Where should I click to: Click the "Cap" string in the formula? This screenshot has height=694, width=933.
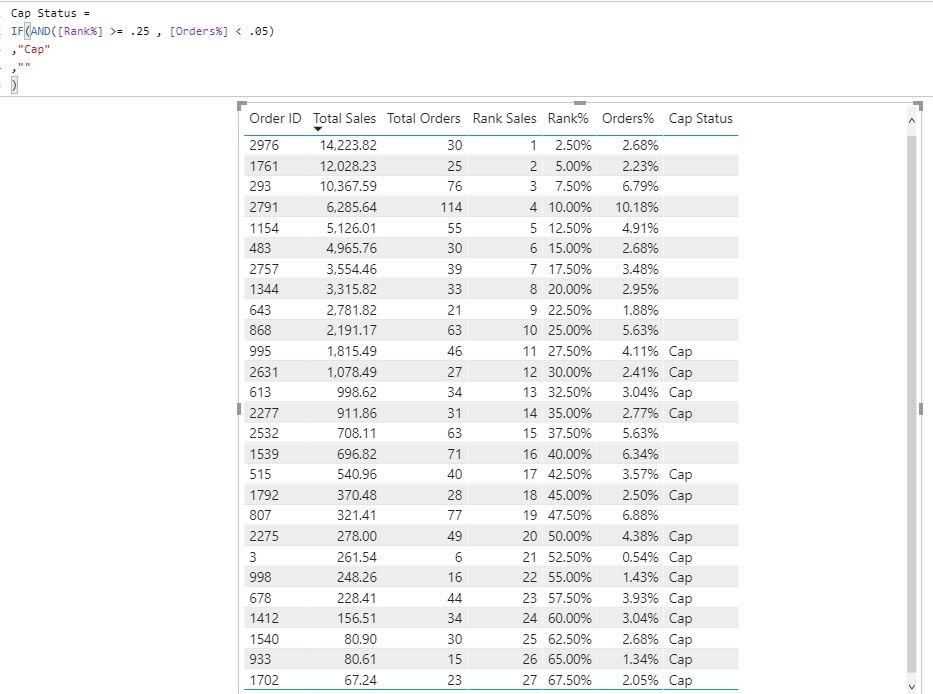pyautogui.click(x=34, y=49)
